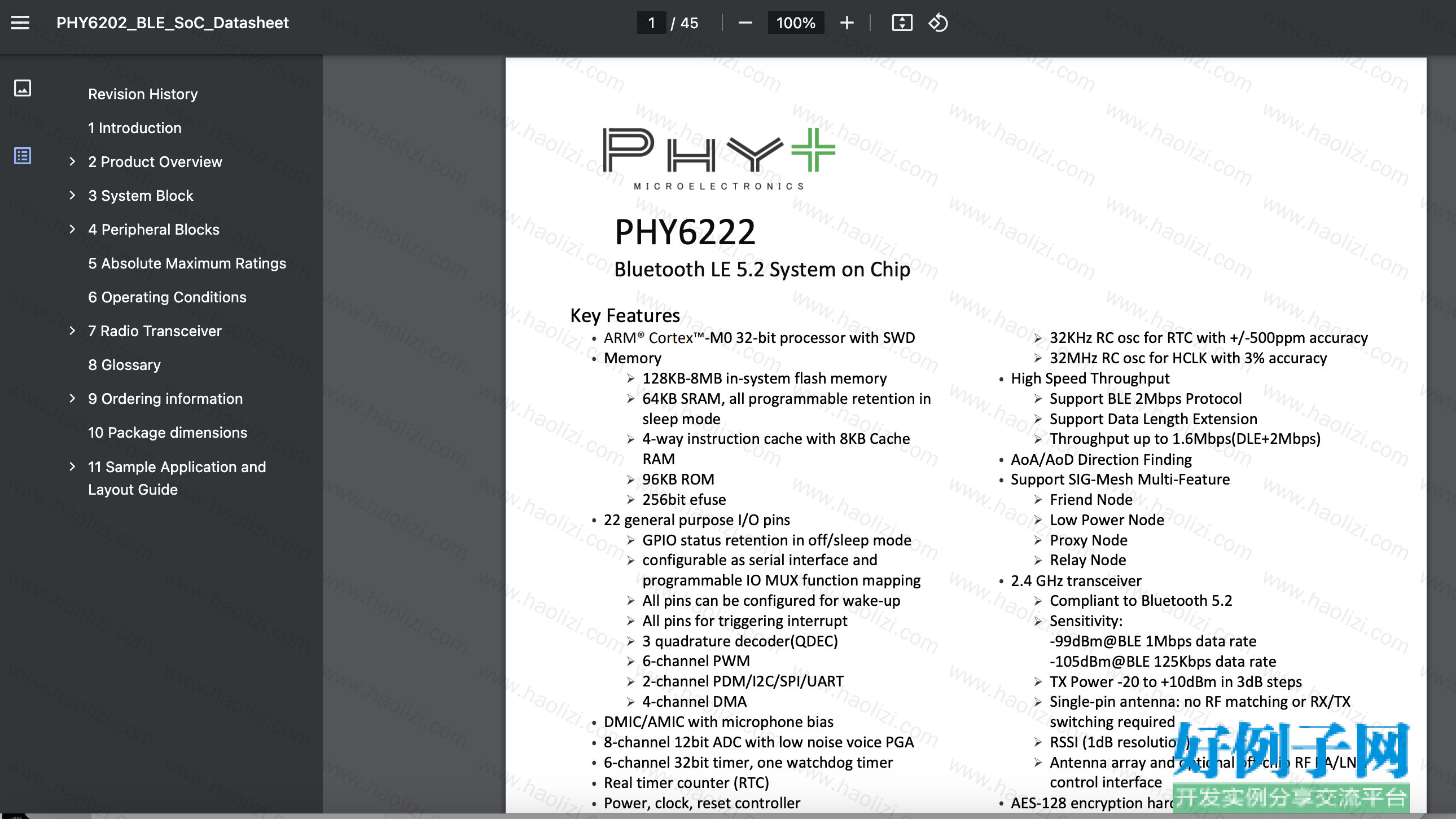Expand 11 Sample Application and Layout Guide
1456x819 pixels.
click(x=72, y=466)
